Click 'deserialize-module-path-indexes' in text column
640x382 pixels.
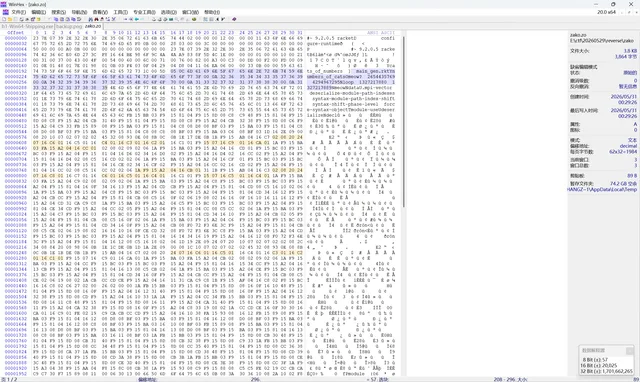pyautogui.click(x=352, y=93)
